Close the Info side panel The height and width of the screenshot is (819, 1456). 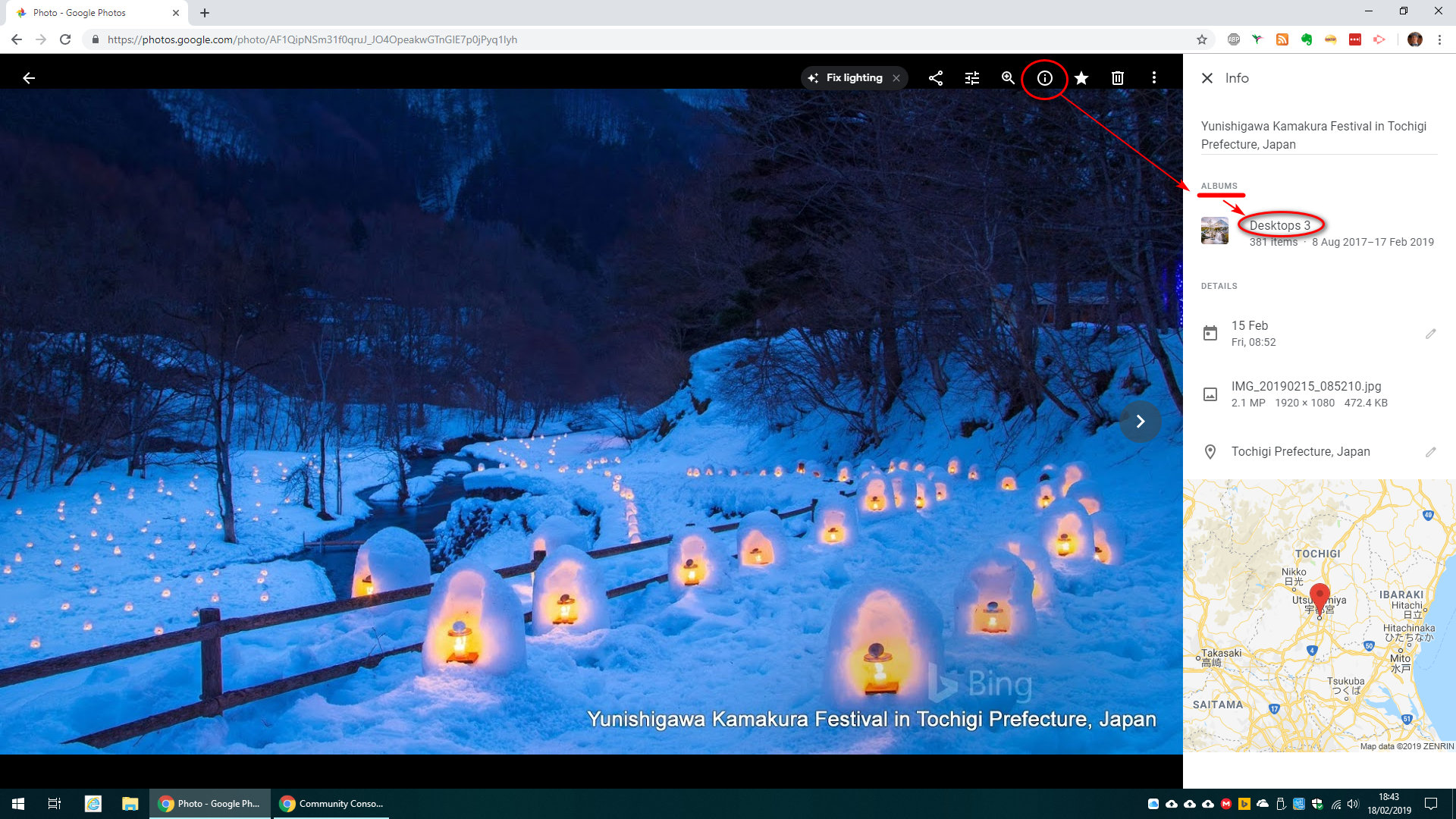[1207, 78]
